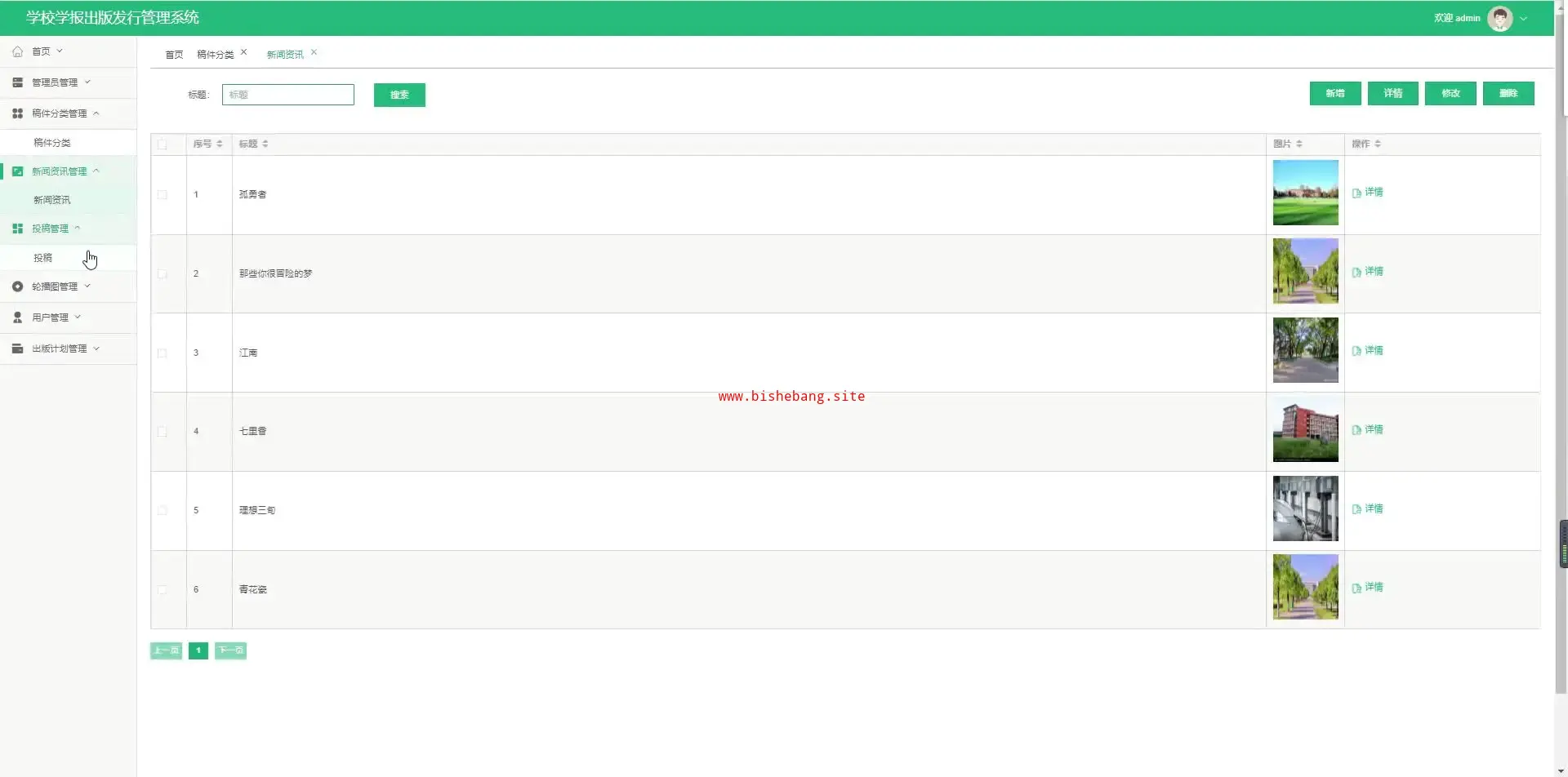The image size is (1568, 777).
Task: Open the thumbnail image for 青花瓷
Action: pyautogui.click(x=1305, y=587)
